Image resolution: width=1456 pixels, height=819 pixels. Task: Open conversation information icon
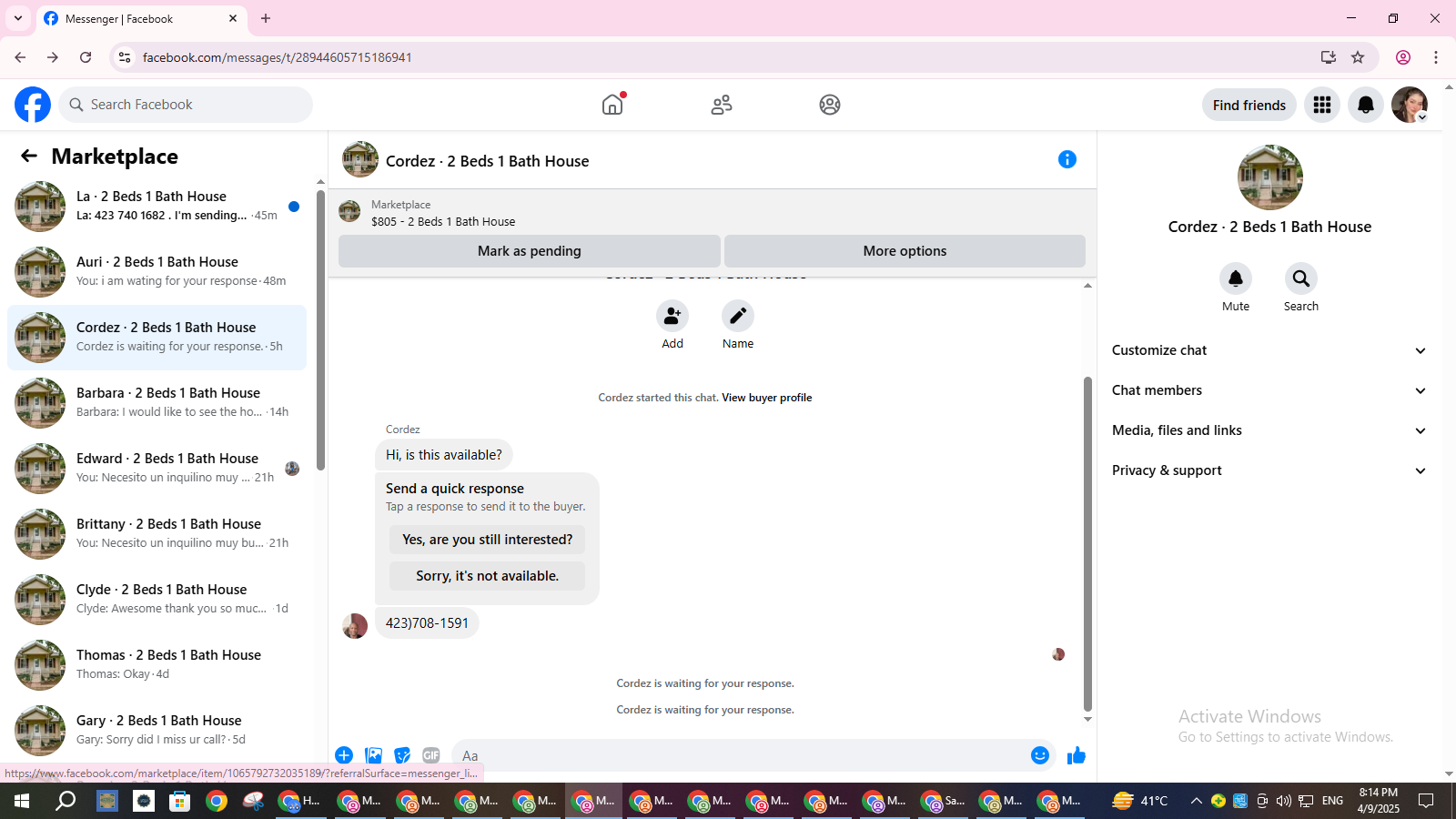point(1067,159)
